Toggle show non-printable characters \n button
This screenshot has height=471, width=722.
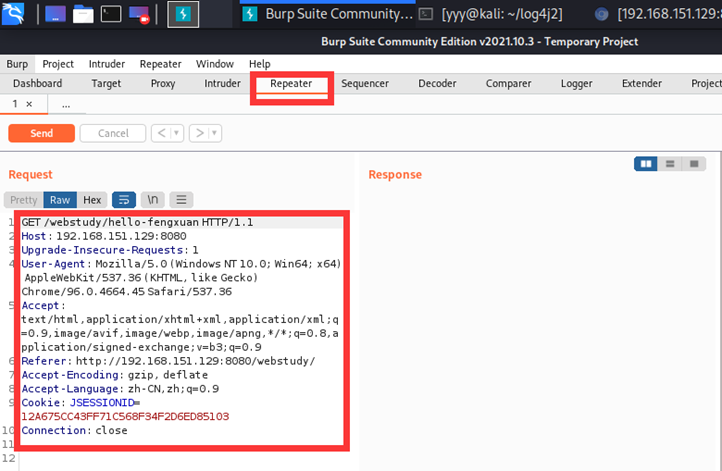tap(152, 200)
